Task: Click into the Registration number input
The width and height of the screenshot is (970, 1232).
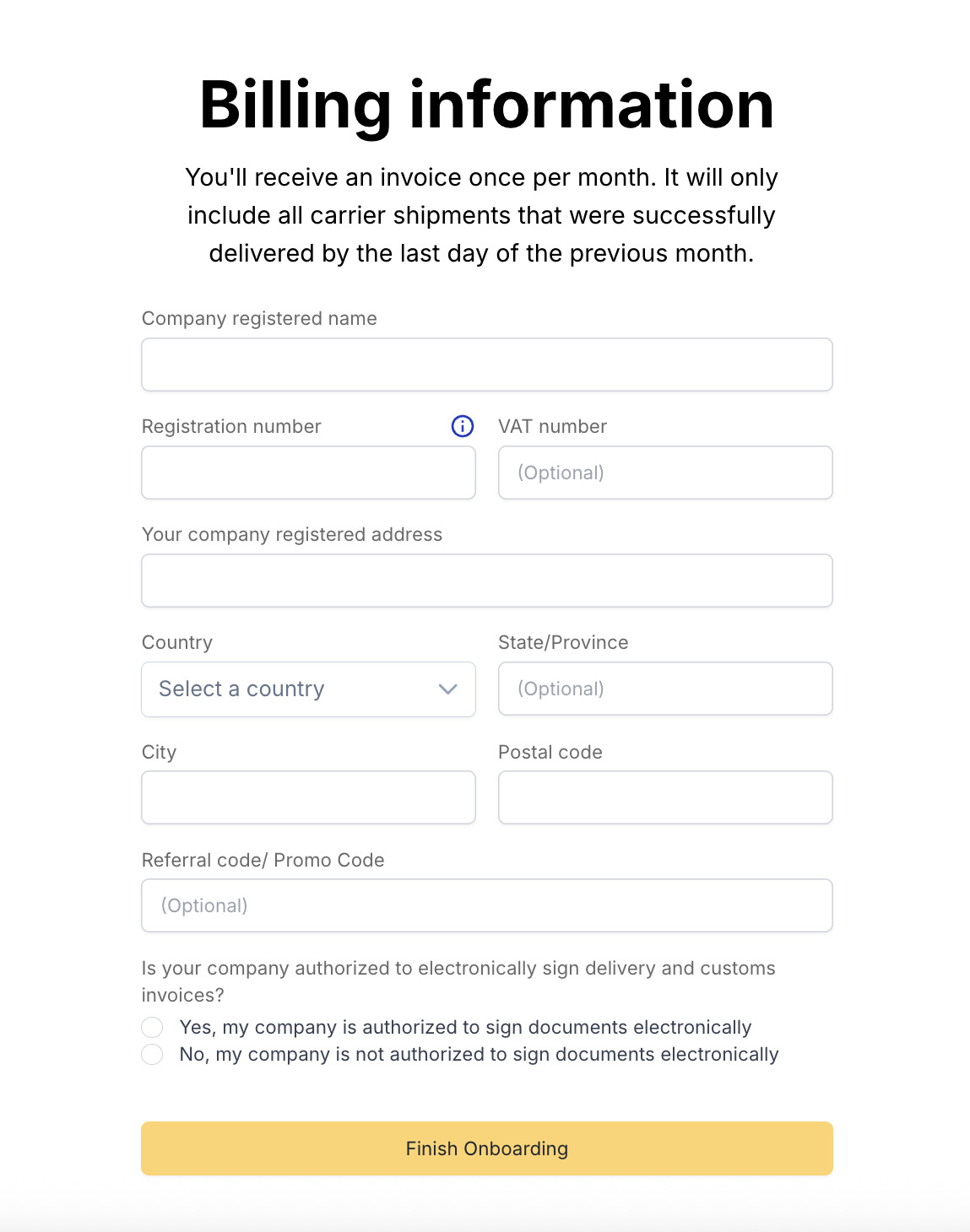Action: (308, 473)
